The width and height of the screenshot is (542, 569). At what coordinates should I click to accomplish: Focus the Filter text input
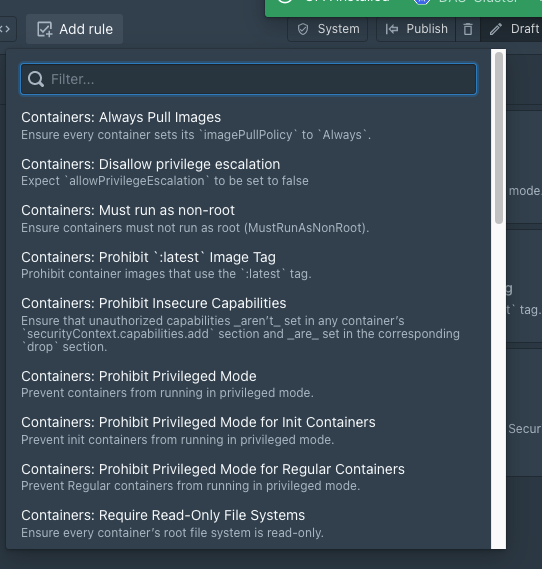249,79
